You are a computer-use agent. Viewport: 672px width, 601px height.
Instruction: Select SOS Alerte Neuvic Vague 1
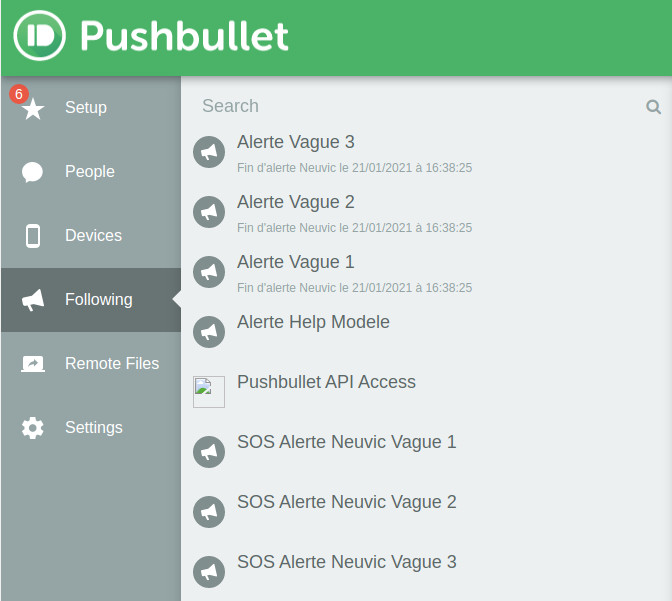pyautogui.click(x=346, y=442)
